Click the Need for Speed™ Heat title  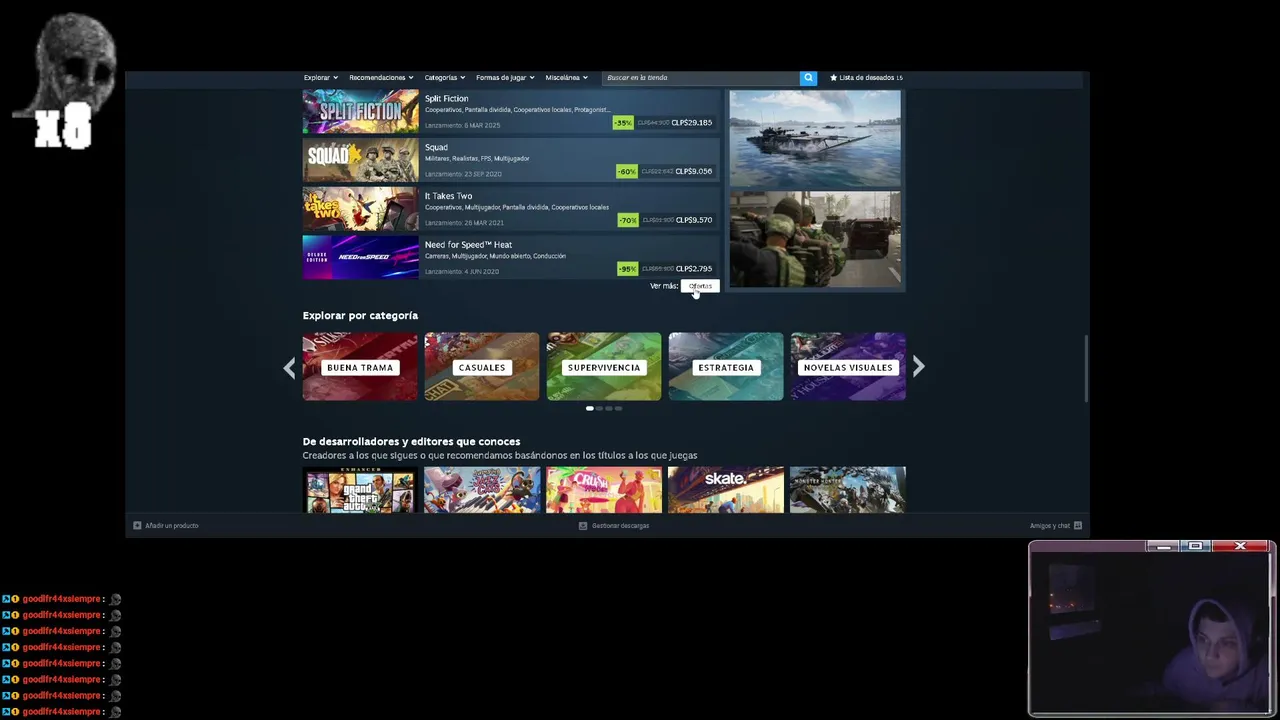coord(468,245)
